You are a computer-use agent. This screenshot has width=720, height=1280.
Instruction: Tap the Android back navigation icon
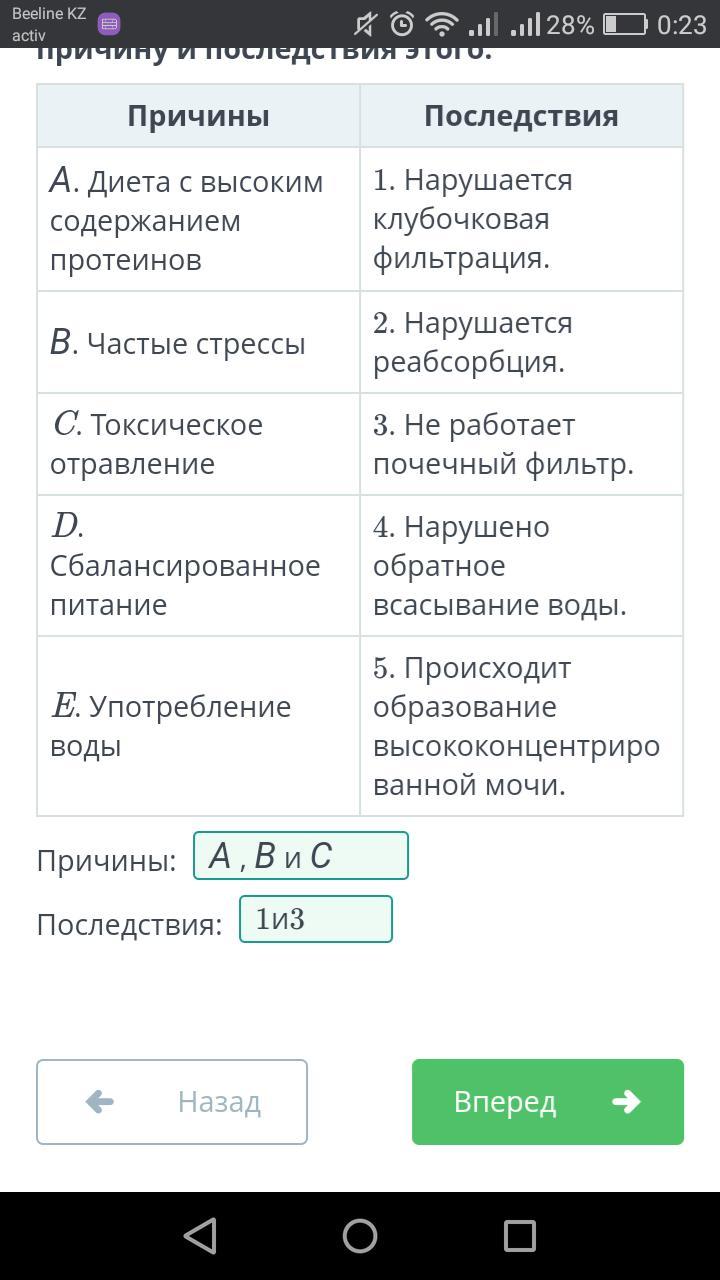pyautogui.click(x=200, y=1236)
